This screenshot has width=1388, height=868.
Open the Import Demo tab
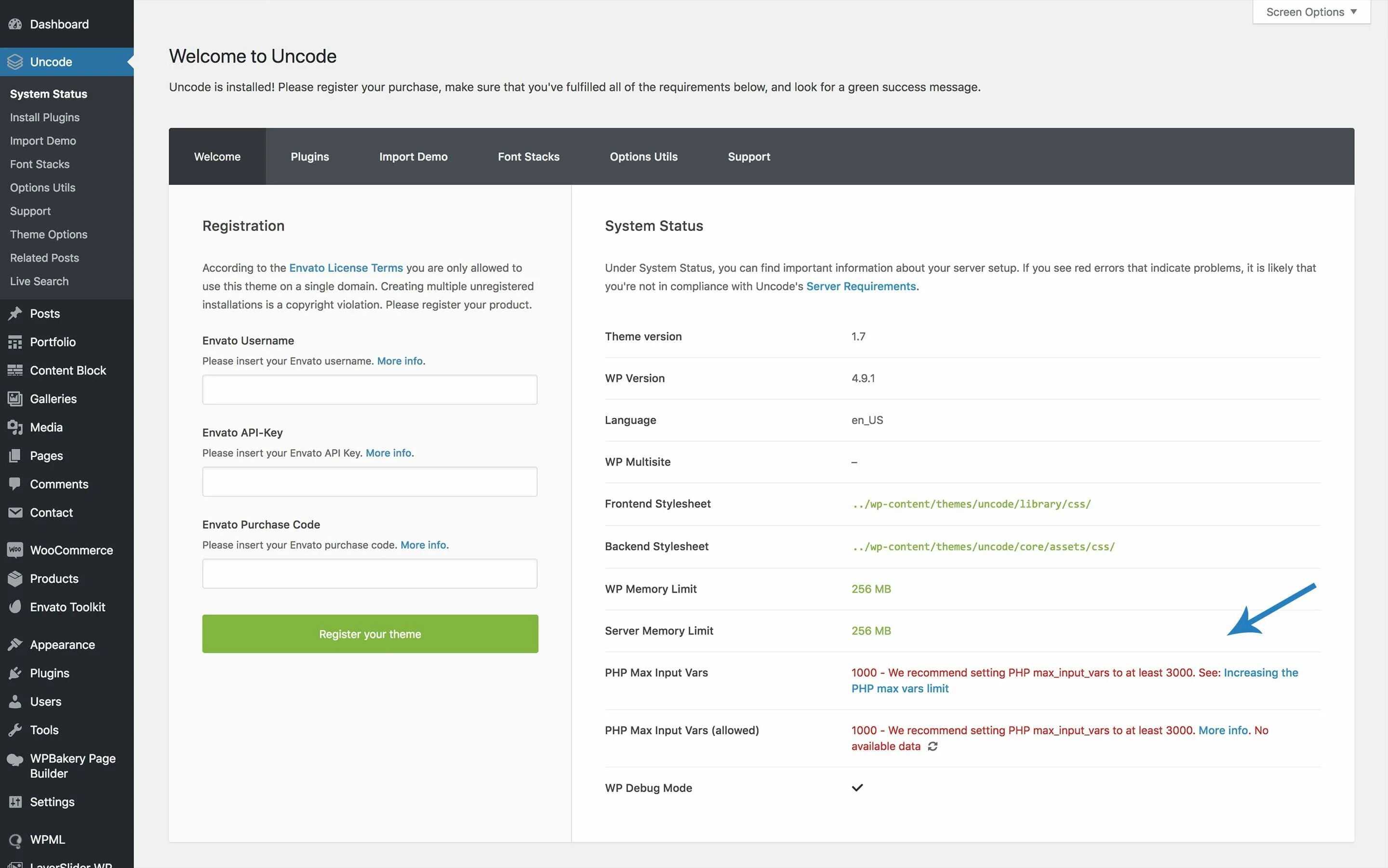pyautogui.click(x=414, y=156)
